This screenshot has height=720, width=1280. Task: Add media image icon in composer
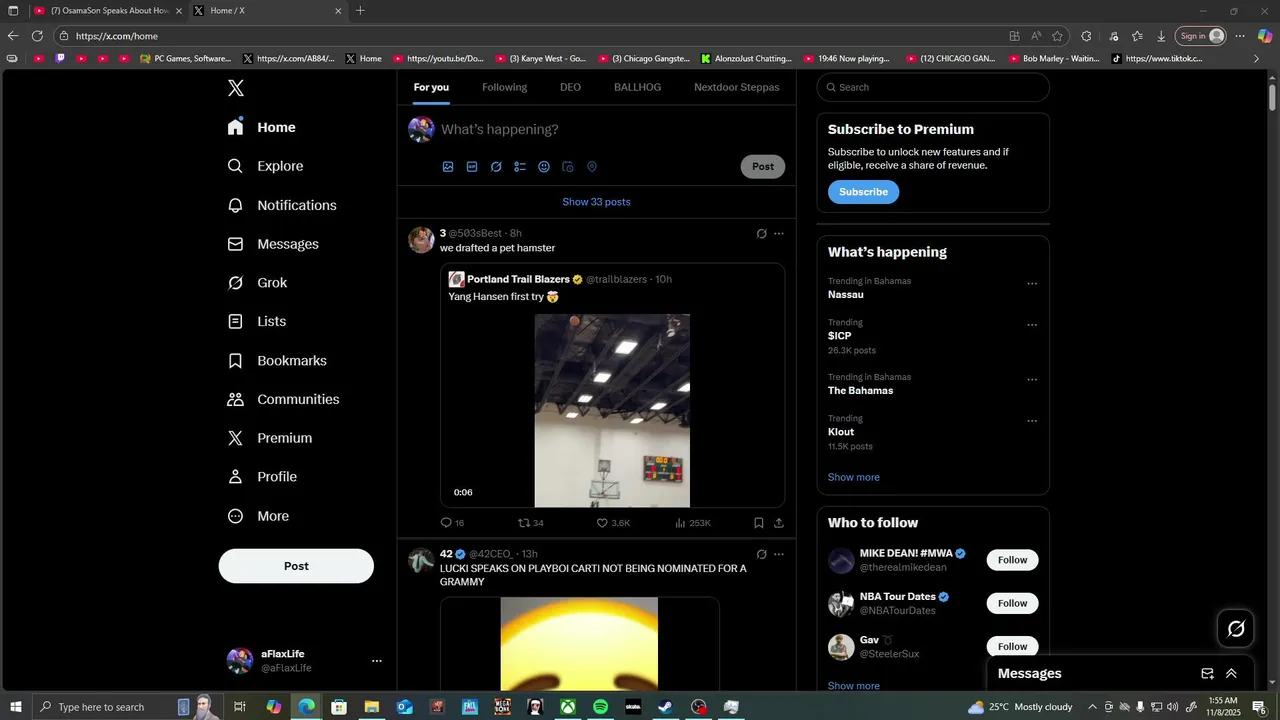(x=448, y=167)
